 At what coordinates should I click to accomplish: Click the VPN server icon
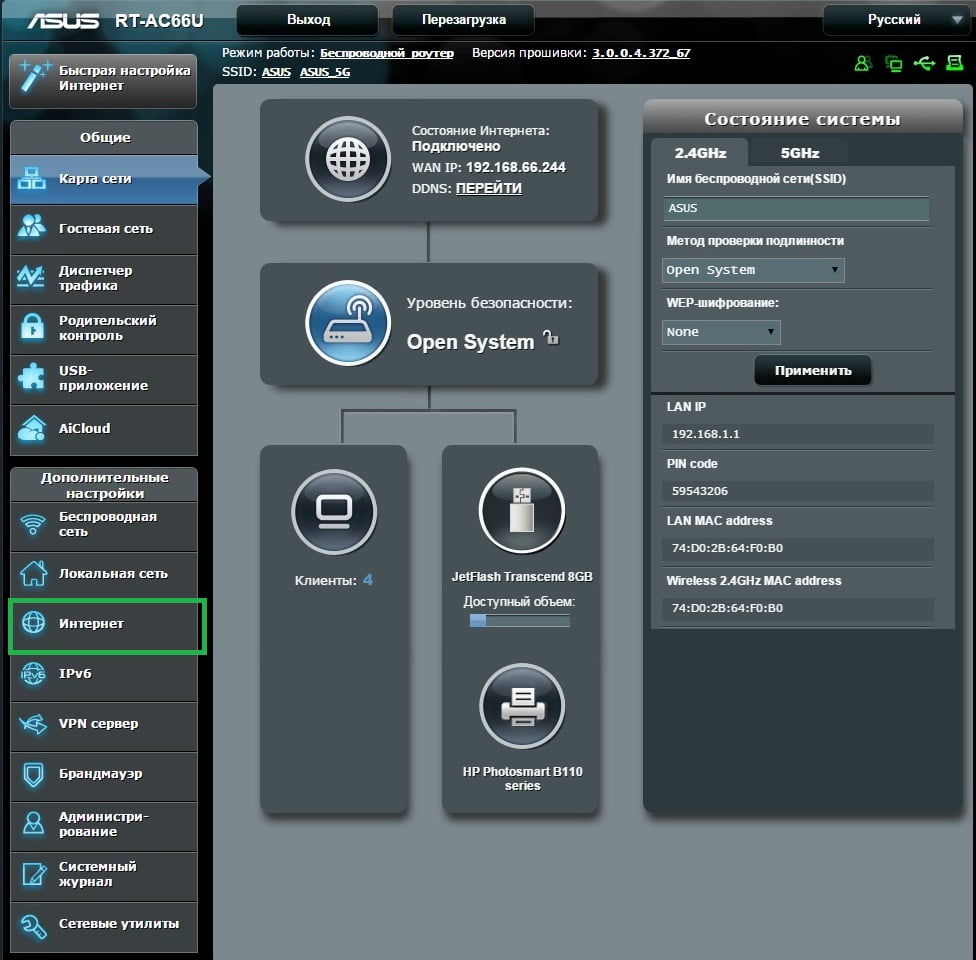[x=33, y=723]
